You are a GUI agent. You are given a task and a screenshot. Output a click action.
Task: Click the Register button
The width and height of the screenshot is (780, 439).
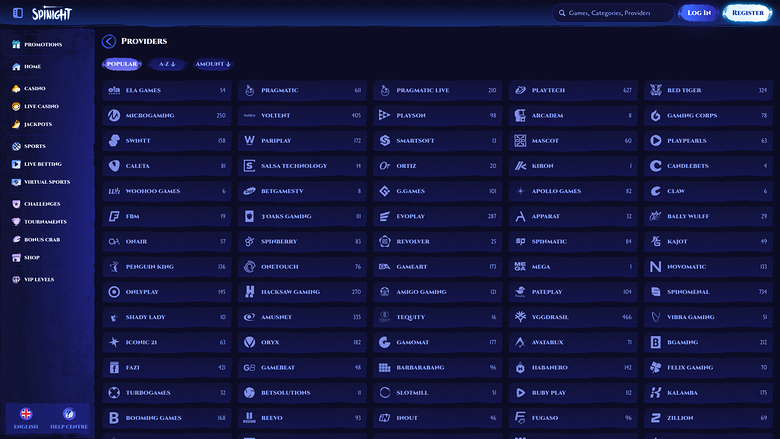tap(747, 13)
